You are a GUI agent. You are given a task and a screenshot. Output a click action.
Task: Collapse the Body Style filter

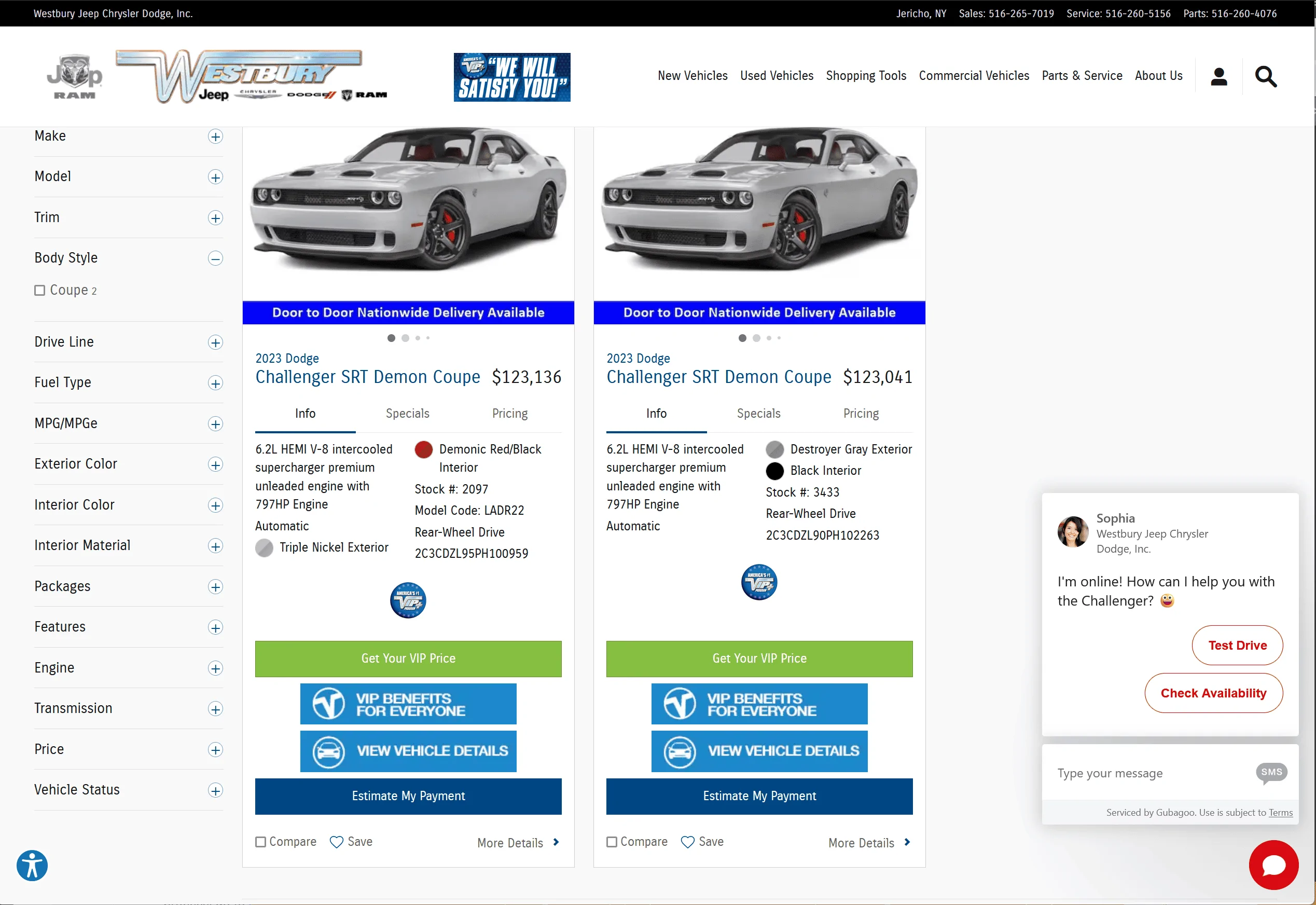click(x=215, y=258)
